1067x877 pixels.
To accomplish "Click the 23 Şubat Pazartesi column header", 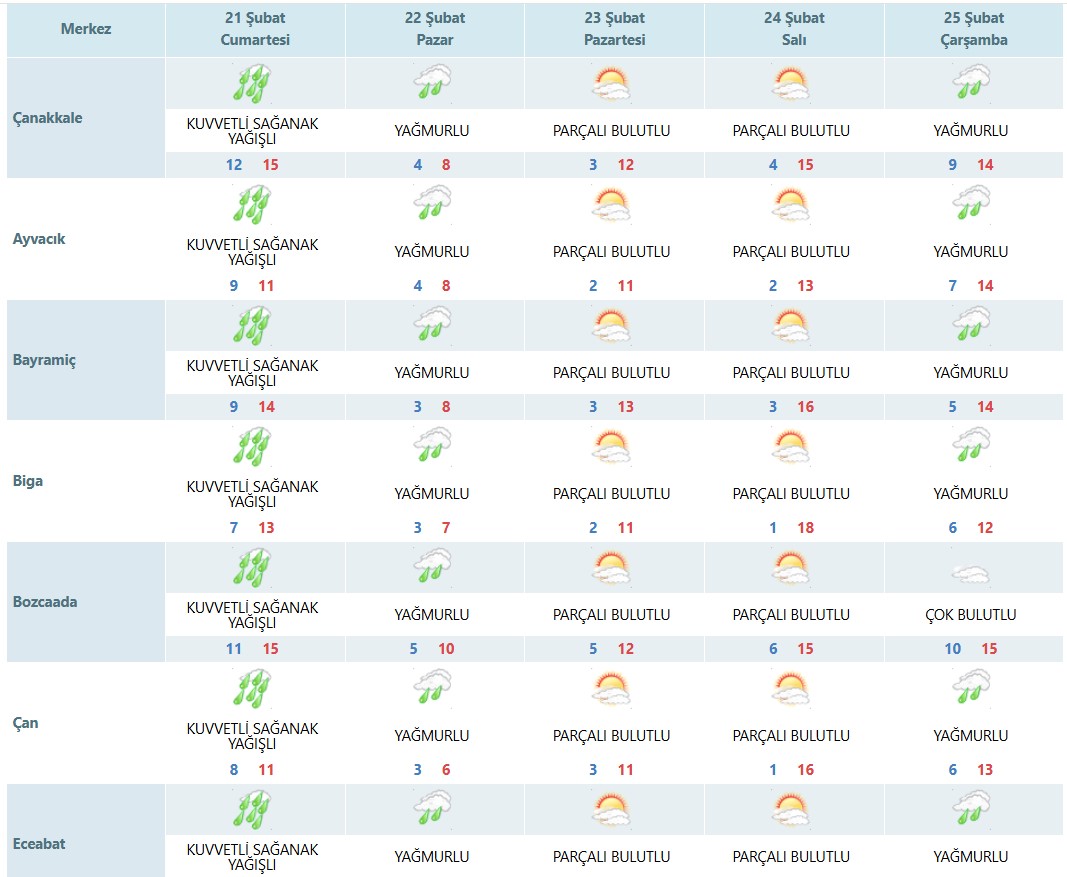I will (x=614, y=29).
